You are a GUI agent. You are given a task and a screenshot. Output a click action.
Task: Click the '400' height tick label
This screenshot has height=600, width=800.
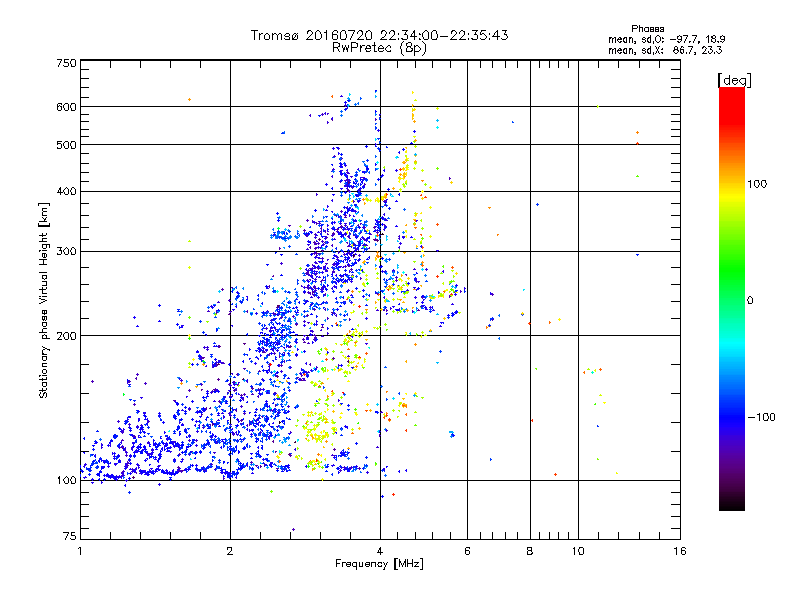[x=66, y=191]
